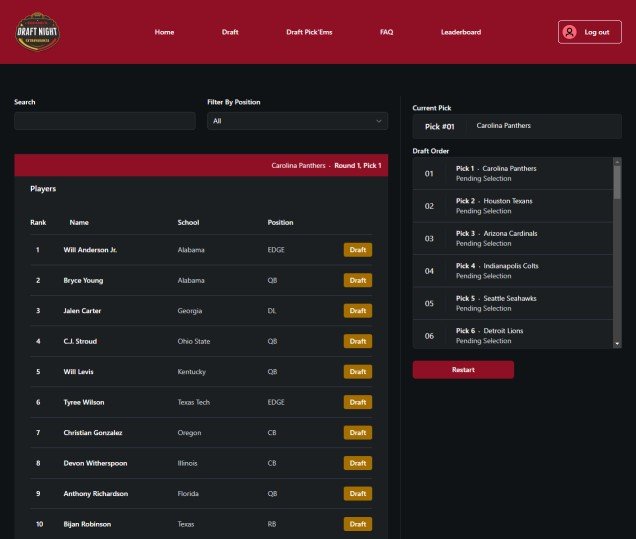This screenshot has height=539, width=636.
Task: Click the scroll down arrow in Draft Order
Action: pyautogui.click(x=616, y=343)
